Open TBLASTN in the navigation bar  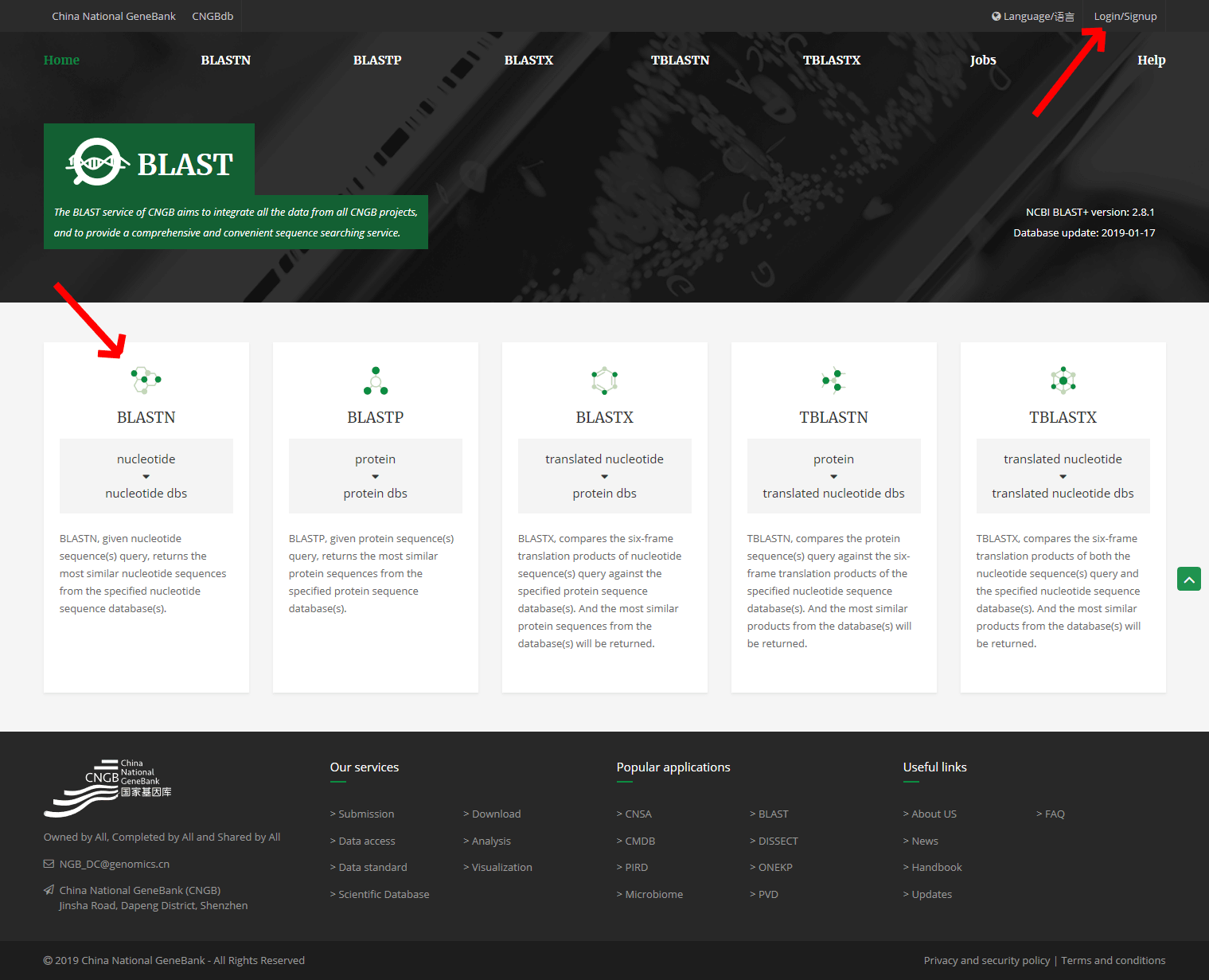coord(680,60)
